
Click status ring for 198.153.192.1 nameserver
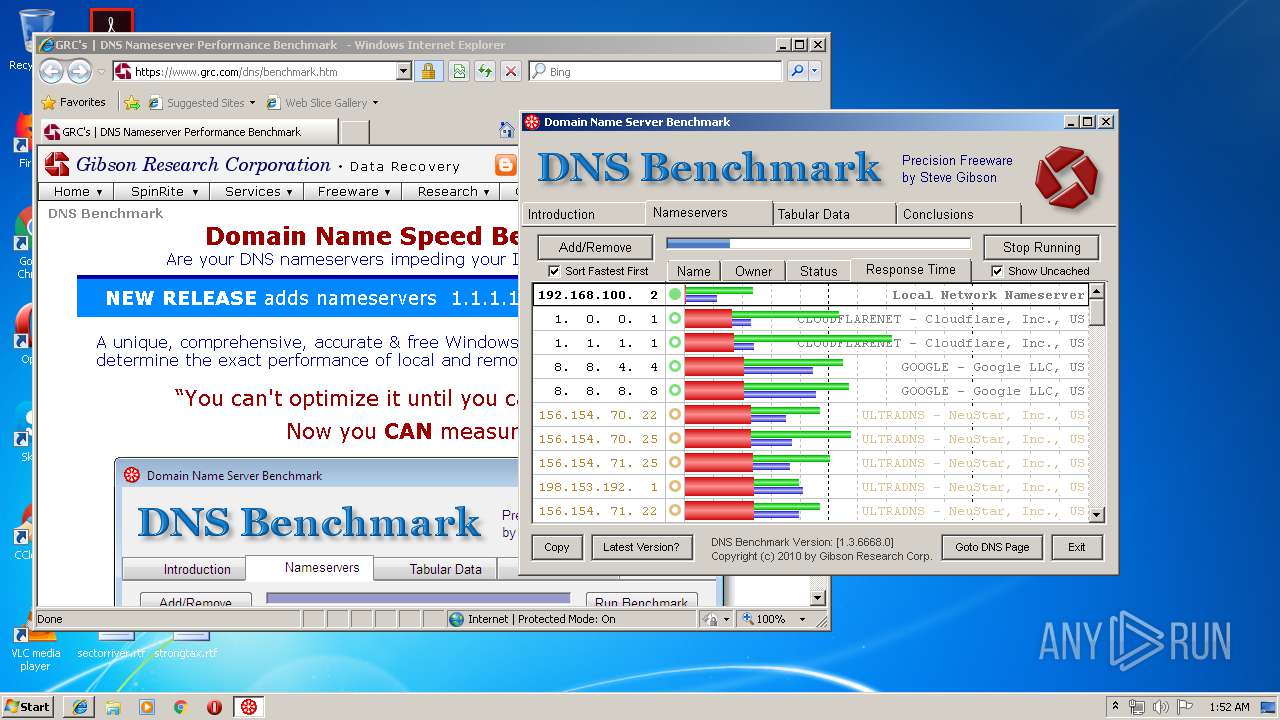675,486
